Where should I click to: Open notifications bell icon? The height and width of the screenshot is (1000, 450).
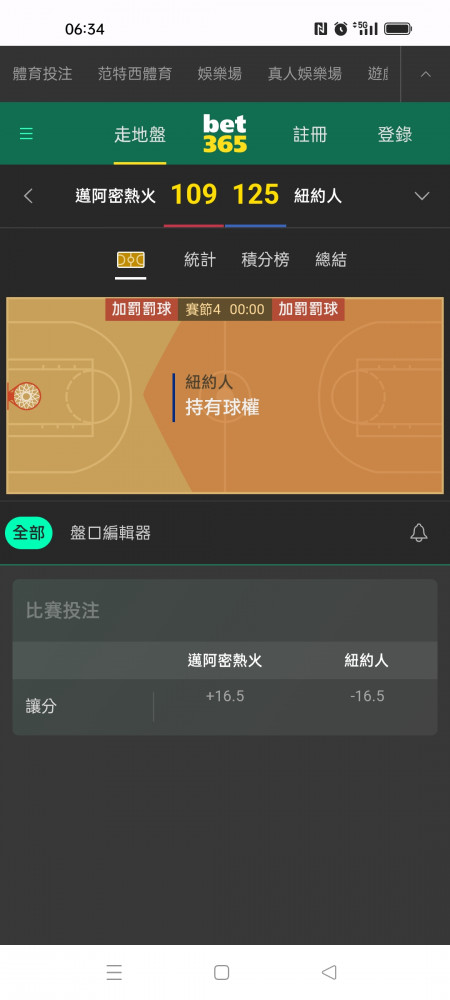419,533
